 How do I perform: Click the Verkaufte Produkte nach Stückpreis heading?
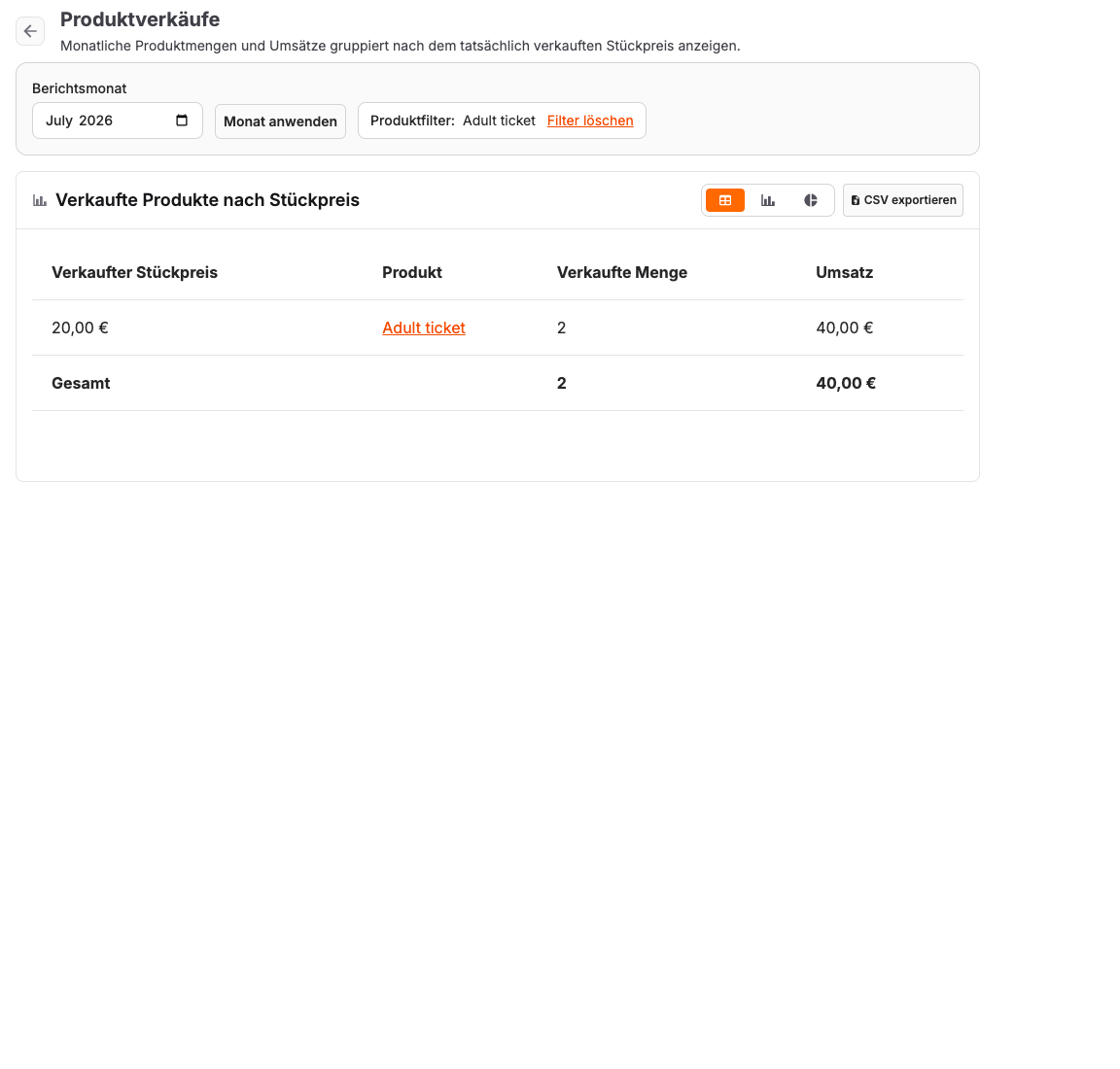(207, 200)
